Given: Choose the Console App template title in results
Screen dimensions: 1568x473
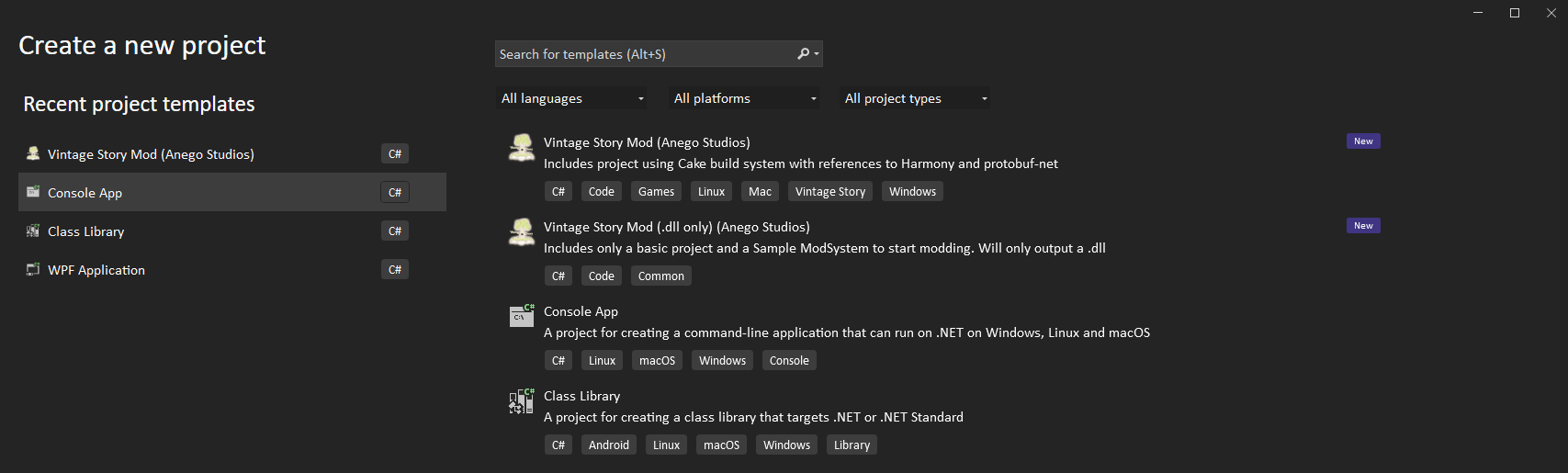Looking at the screenshot, I should click(581, 311).
